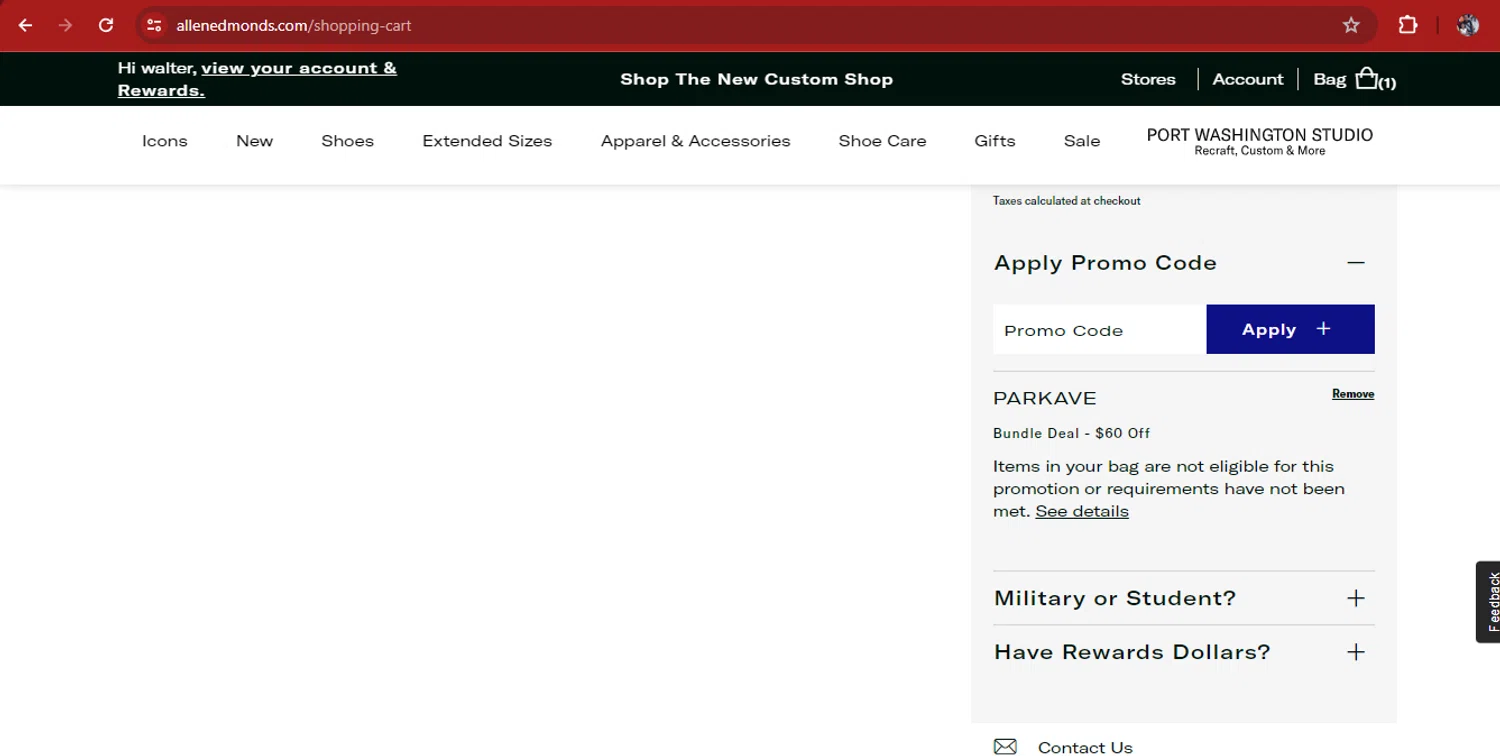Expand the Have Rewards Dollars section

(1183, 652)
